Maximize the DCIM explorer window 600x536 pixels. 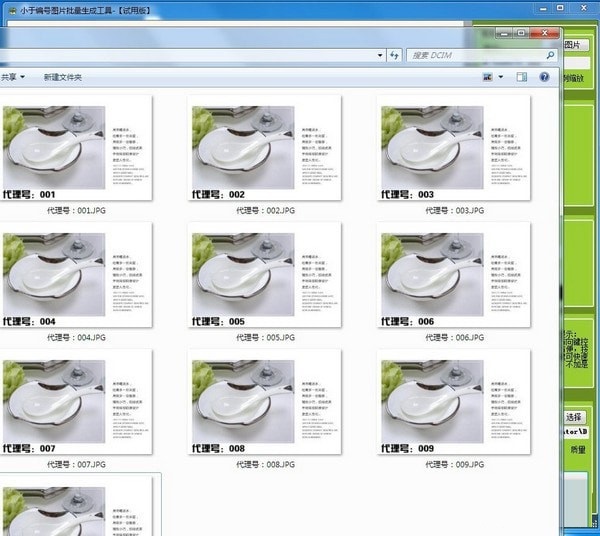(521, 33)
